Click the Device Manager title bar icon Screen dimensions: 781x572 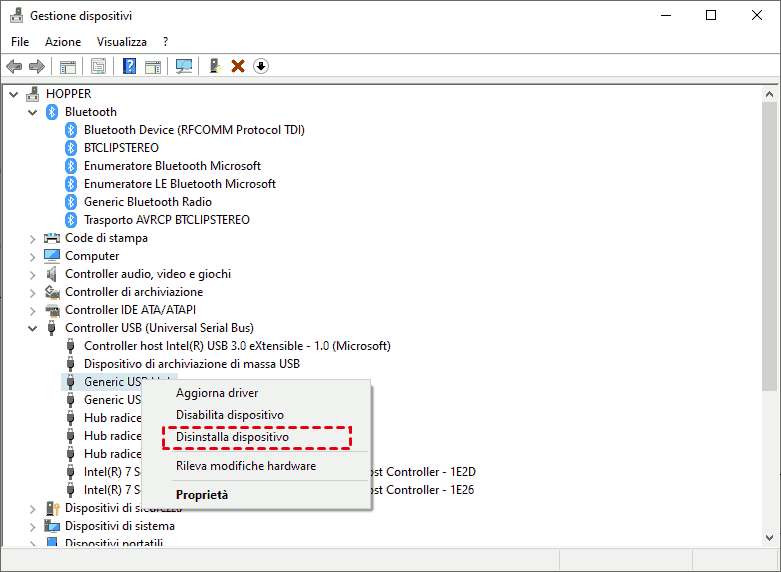[x=16, y=15]
